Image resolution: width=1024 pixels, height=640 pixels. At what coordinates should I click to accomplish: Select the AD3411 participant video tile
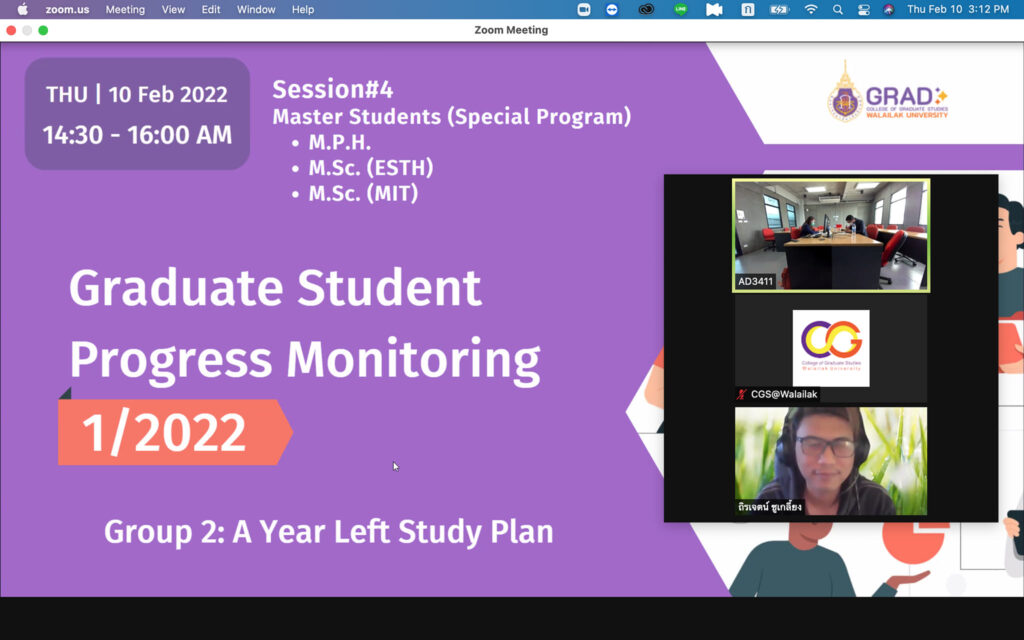(x=831, y=235)
